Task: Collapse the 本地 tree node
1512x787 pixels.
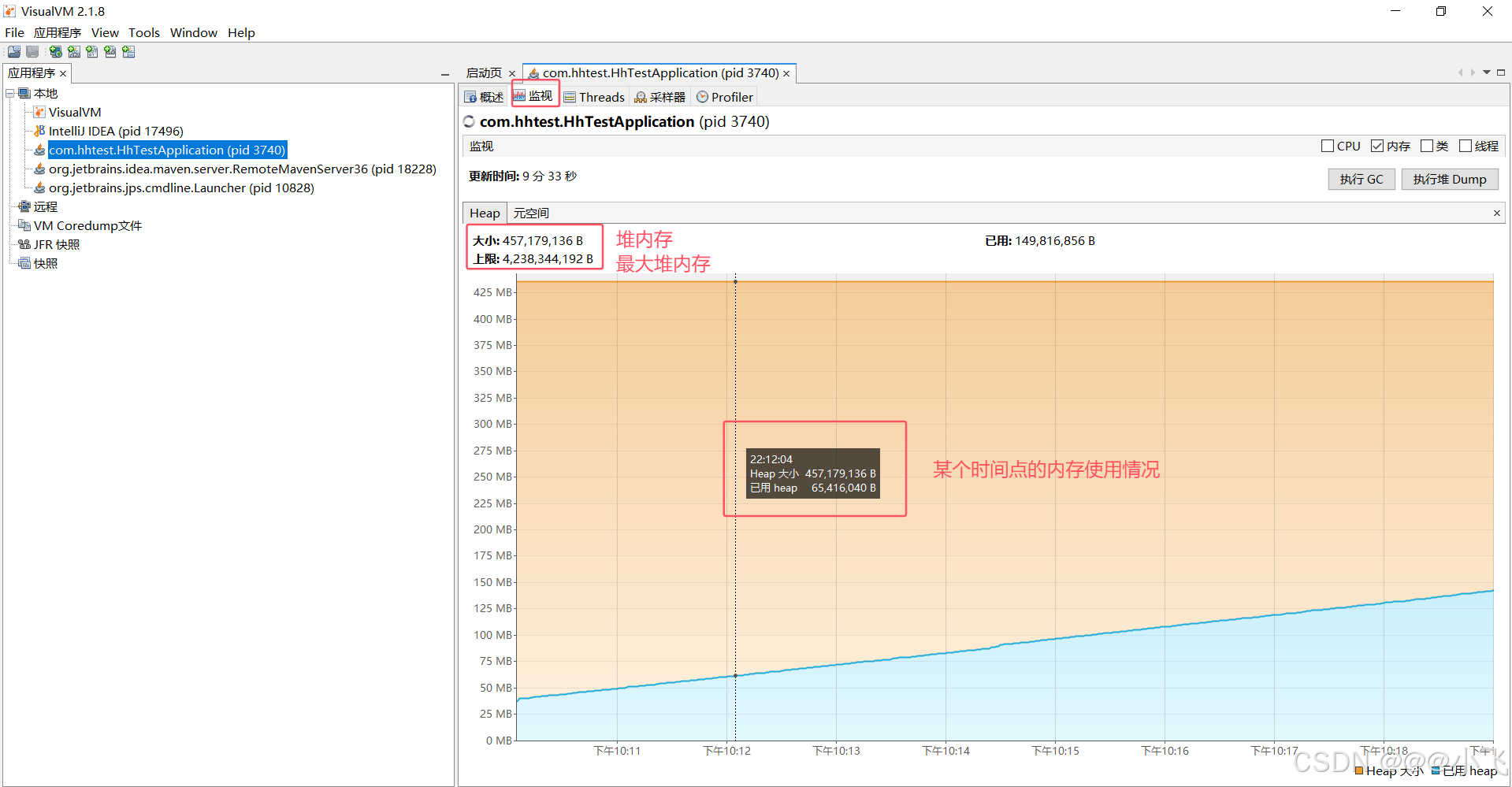Action: tap(10, 94)
